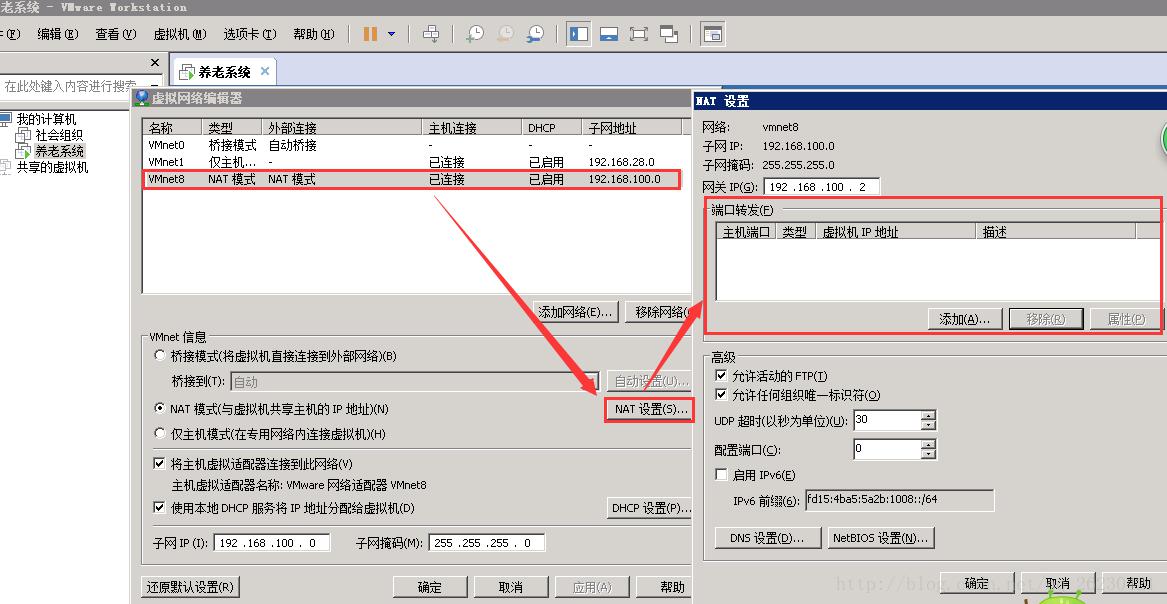Select 社会组织 in the library tree
The width and height of the screenshot is (1167, 604).
click(x=59, y=135)
